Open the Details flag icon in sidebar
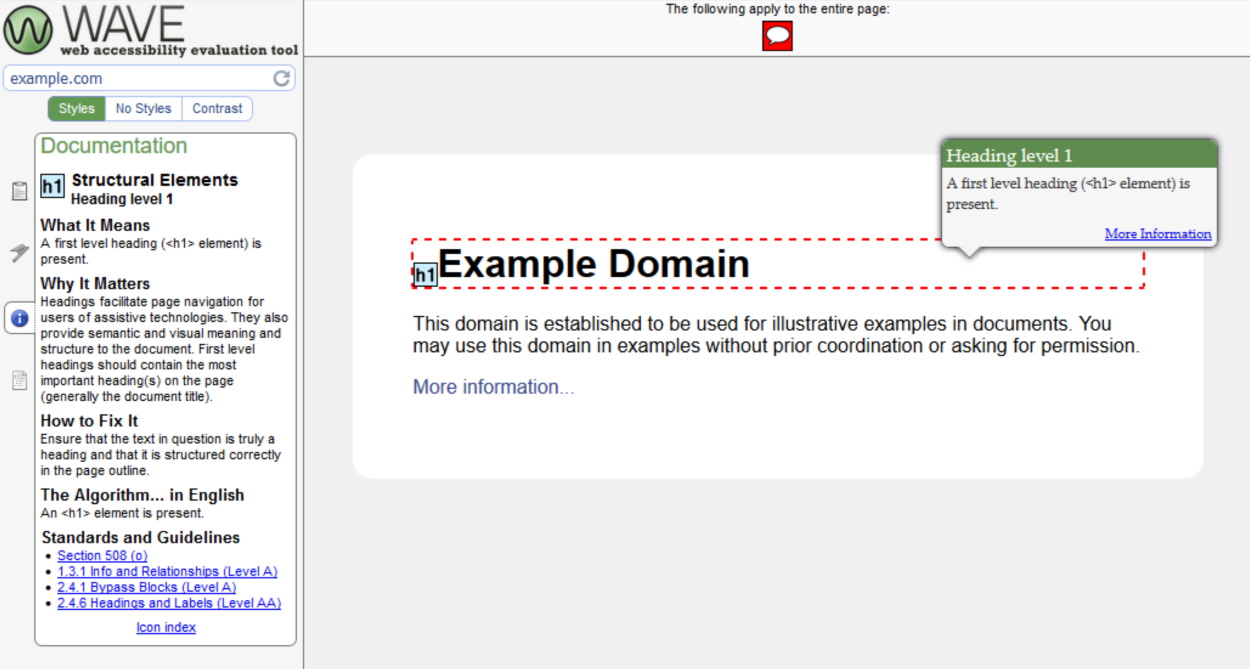Viewport: 1250px width, 669px height. click(18, 253)
